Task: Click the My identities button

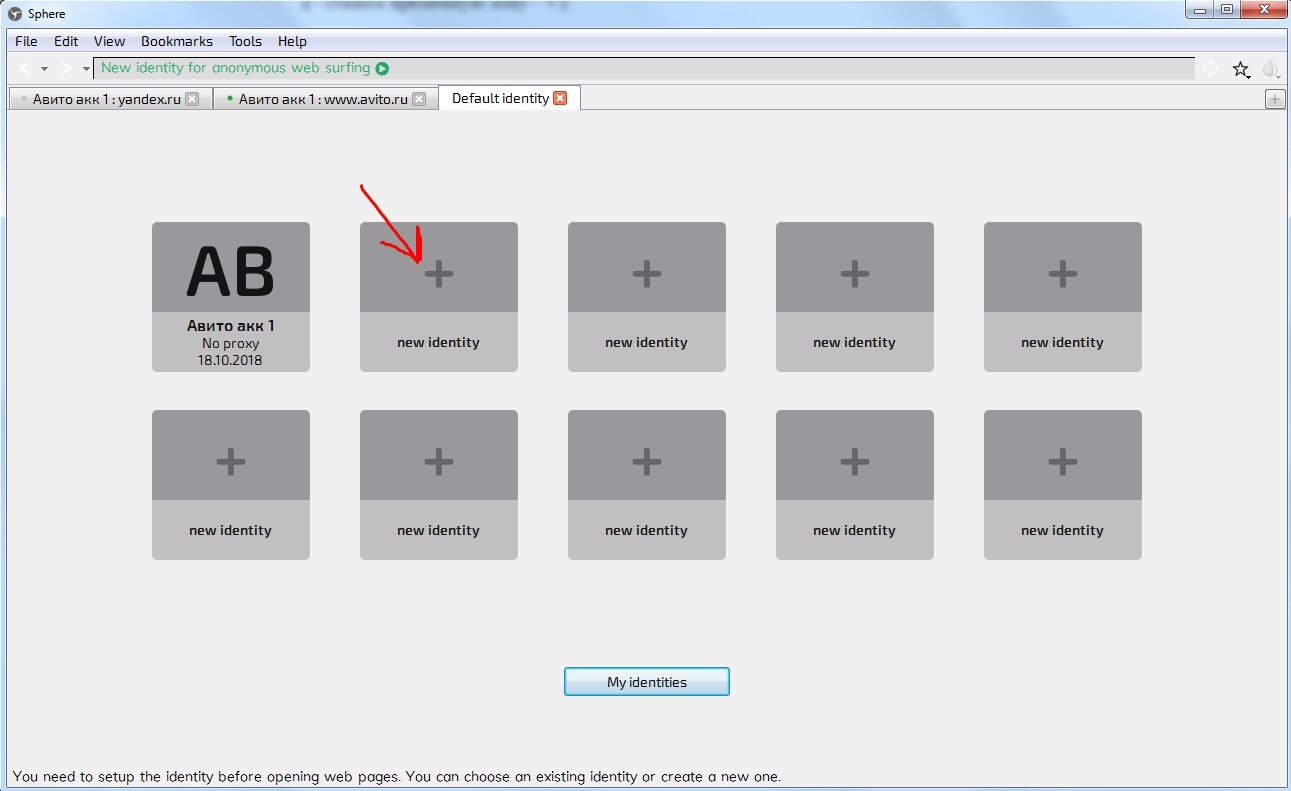Action: (x=647, y=682)
